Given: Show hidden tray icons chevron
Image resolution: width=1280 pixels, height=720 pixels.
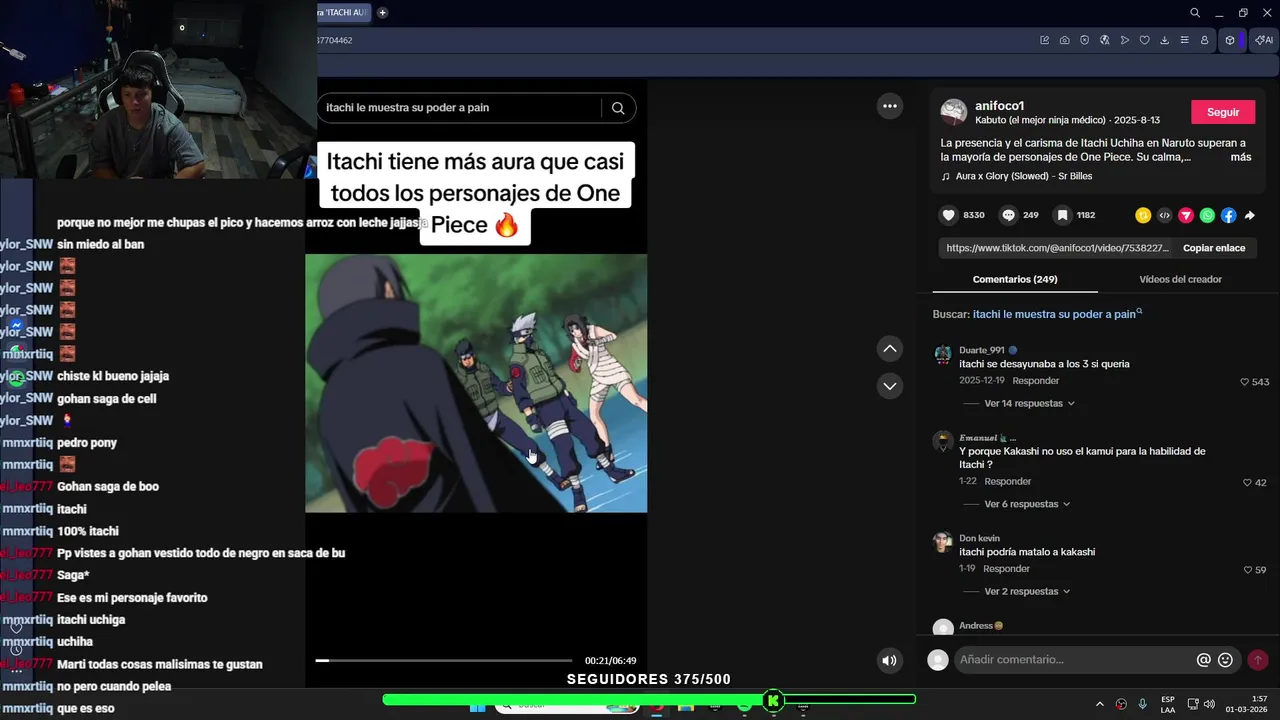Looking at the screenshot, I should [1100, 704].
